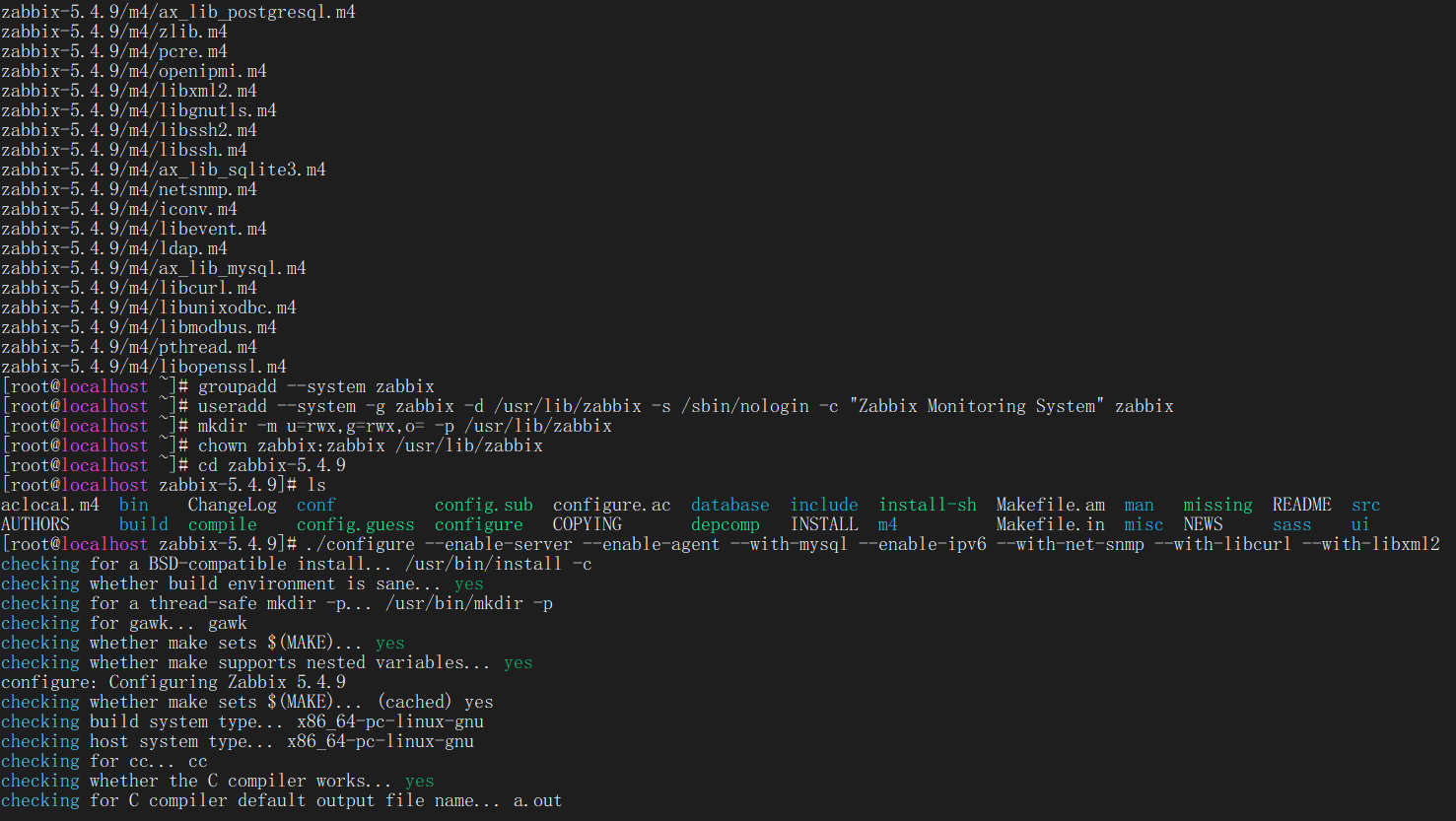Select the database directory in file listing

(729, 504)
